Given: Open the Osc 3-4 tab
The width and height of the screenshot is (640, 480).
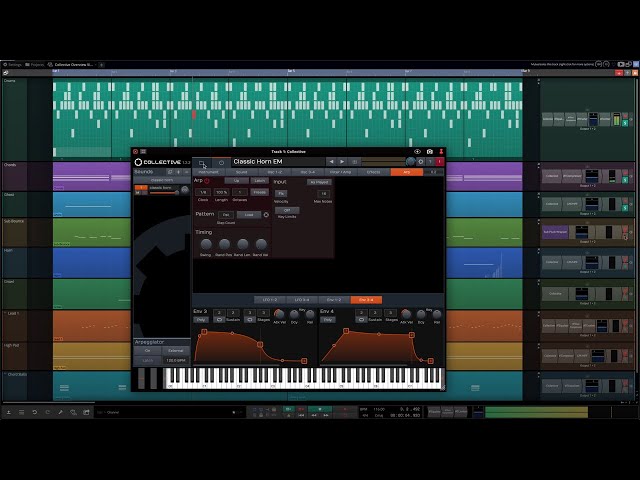Looking at the screenshot, I should tap(307, 172).
